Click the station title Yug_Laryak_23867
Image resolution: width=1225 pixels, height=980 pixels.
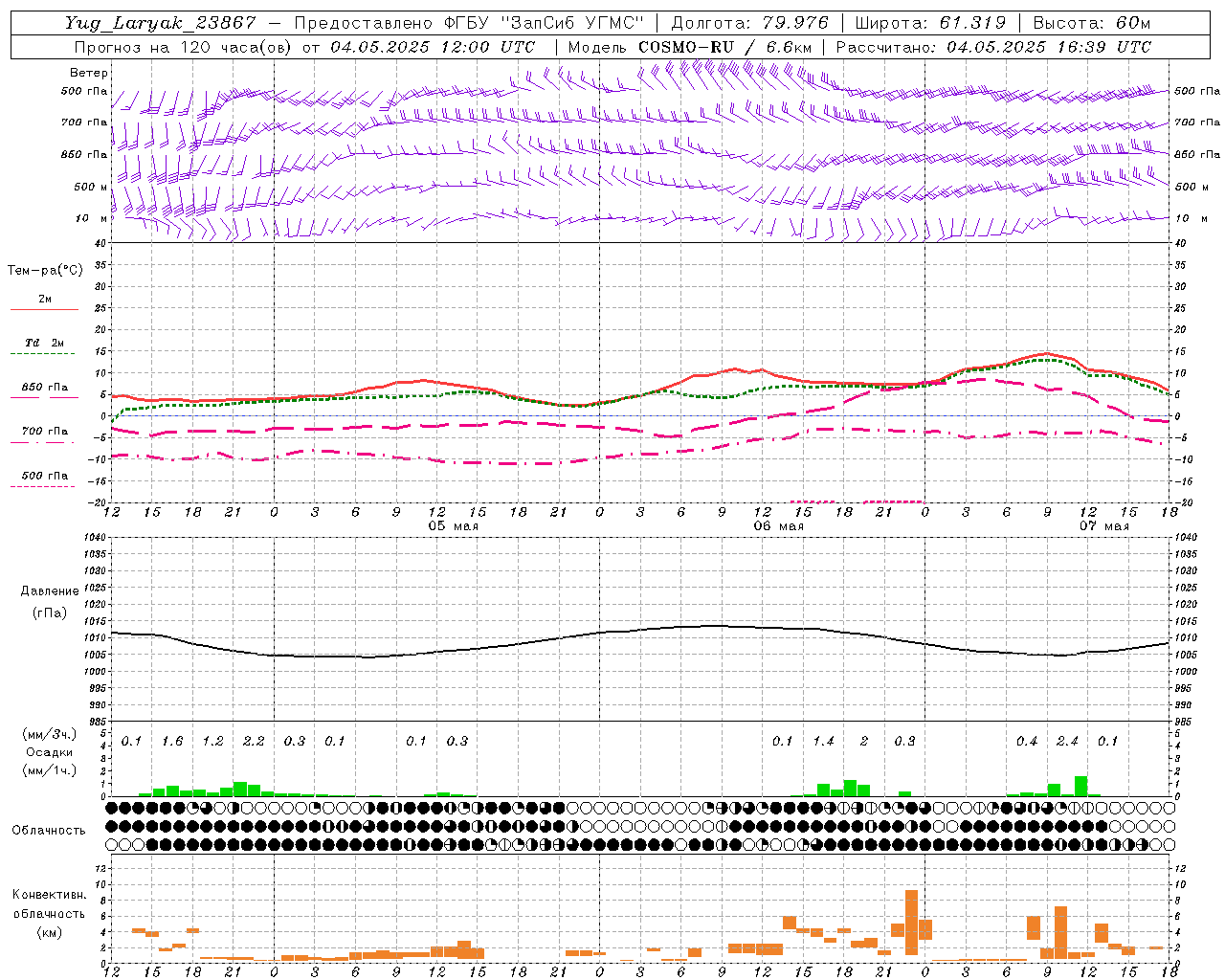tap(161, 23)
